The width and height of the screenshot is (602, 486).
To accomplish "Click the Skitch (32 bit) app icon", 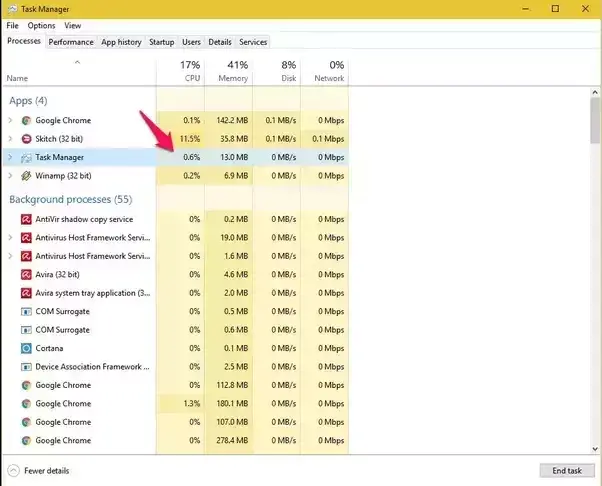I will (x=26, y=139).
